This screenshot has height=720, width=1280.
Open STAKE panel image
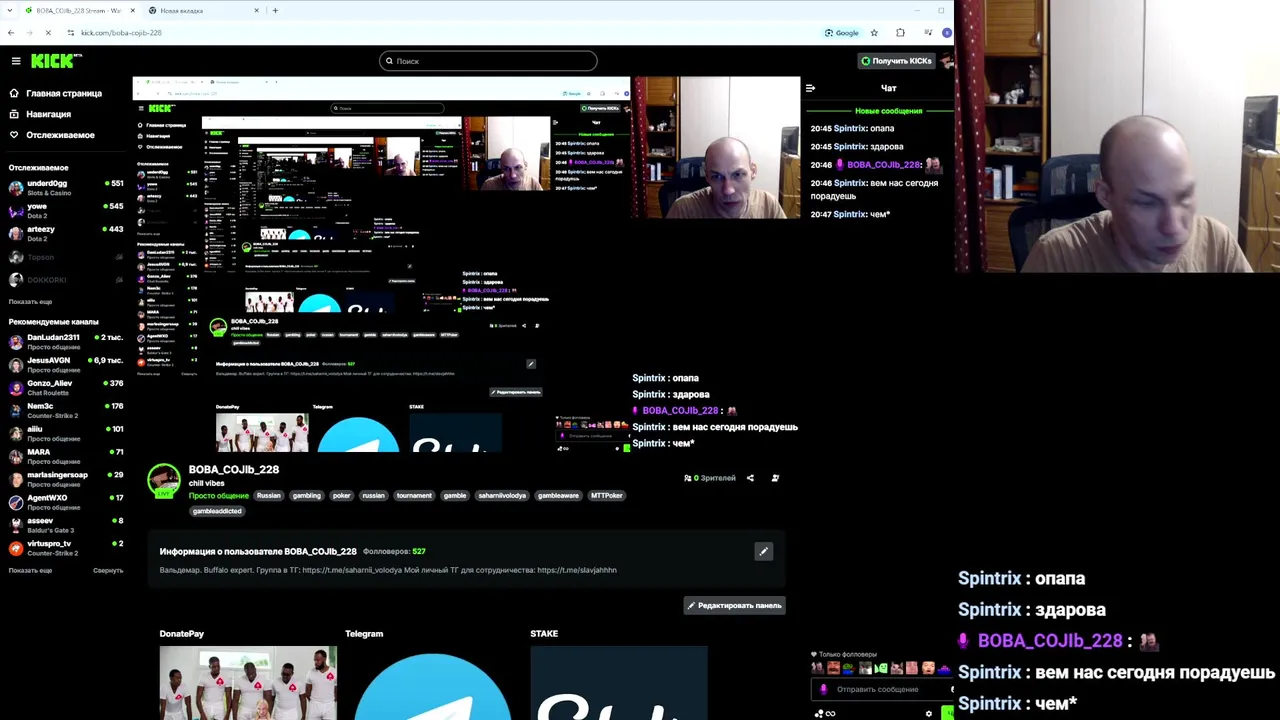tap(619, 683)
